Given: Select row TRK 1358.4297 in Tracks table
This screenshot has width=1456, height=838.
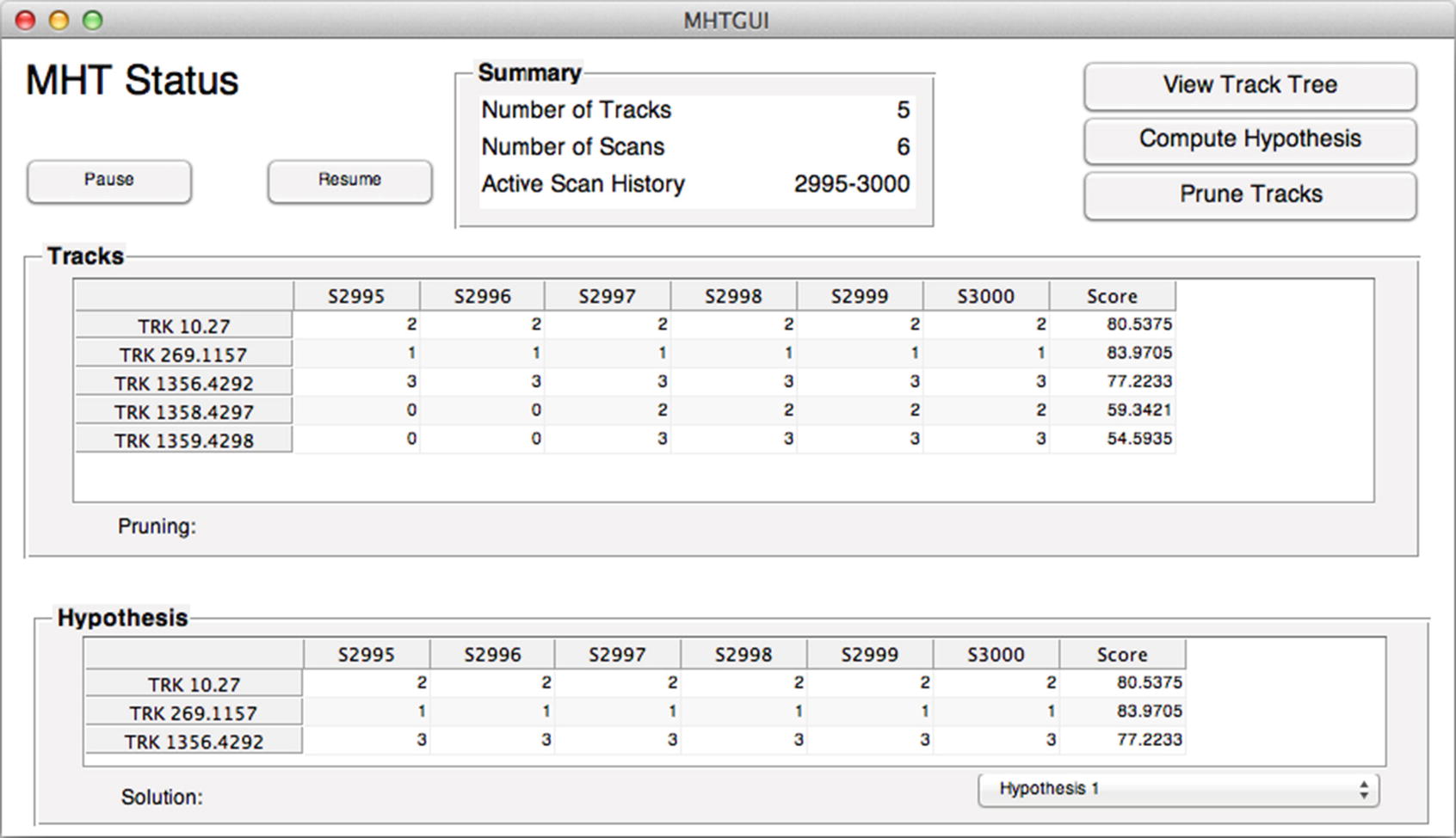Looking at the screenshot, I should [x=183, y=412].
